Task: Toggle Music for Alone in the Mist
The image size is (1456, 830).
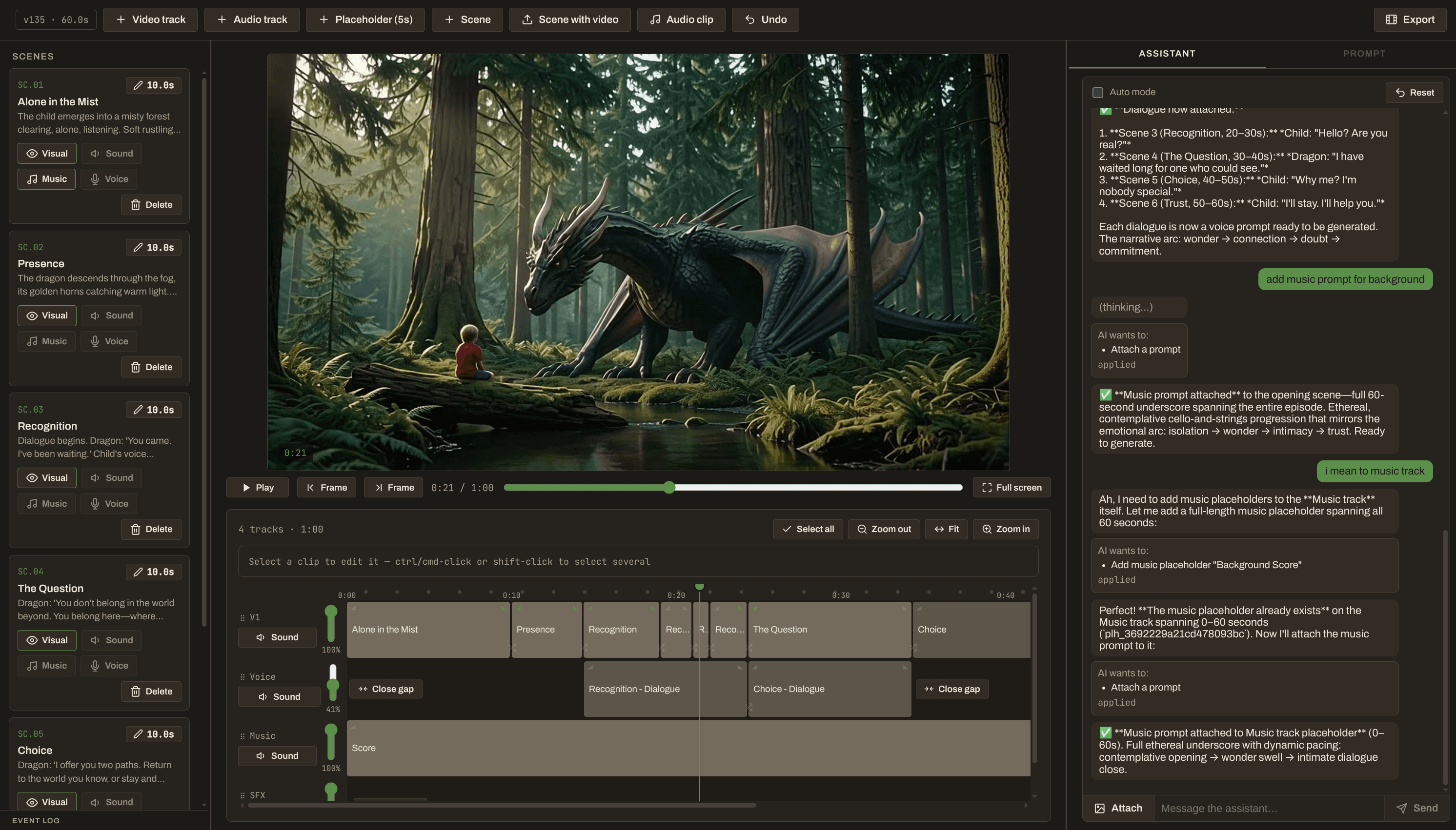Action: pyautogui.click(x=47, y=179)
